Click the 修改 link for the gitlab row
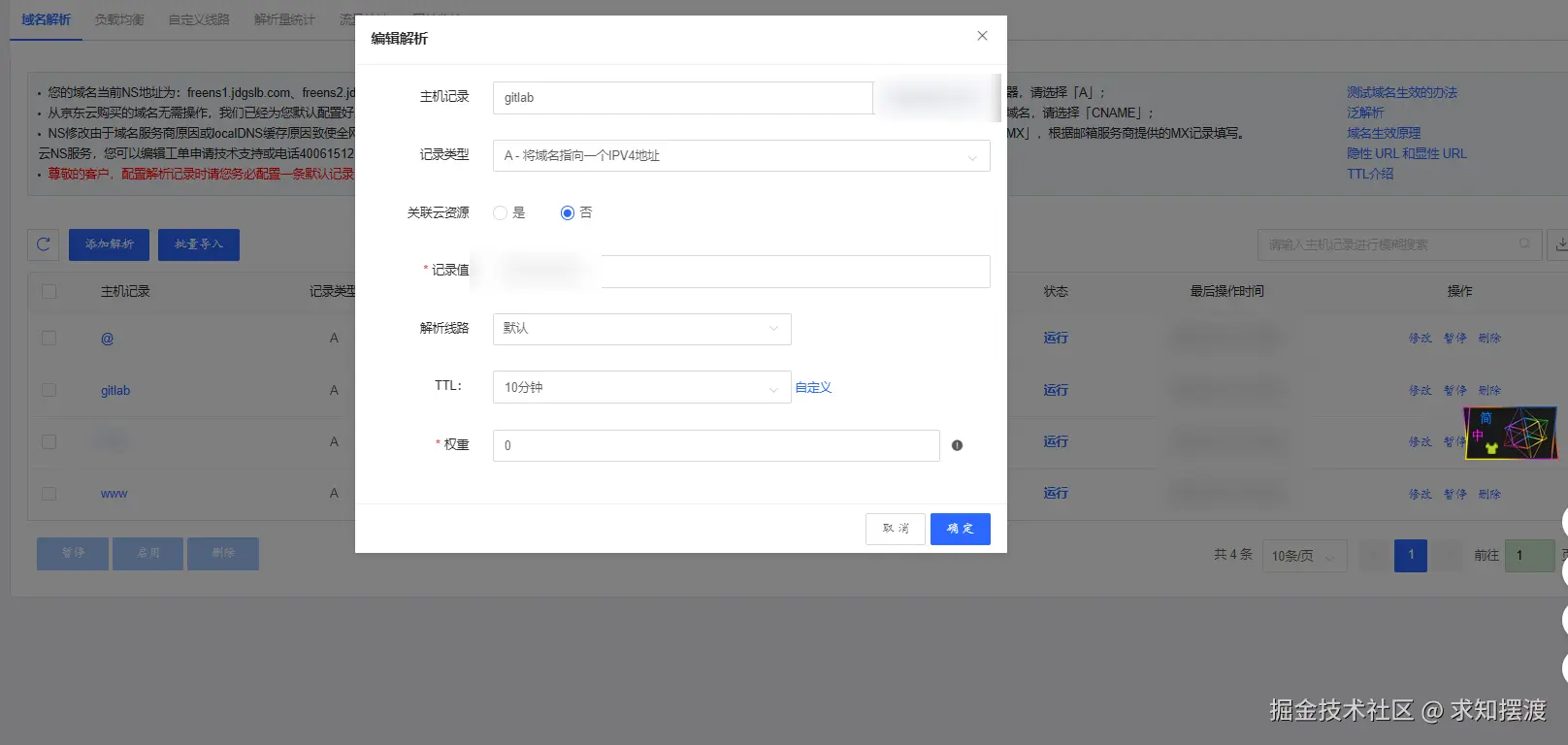This screenshot has width=1568, height=745. click(1421, 391)
